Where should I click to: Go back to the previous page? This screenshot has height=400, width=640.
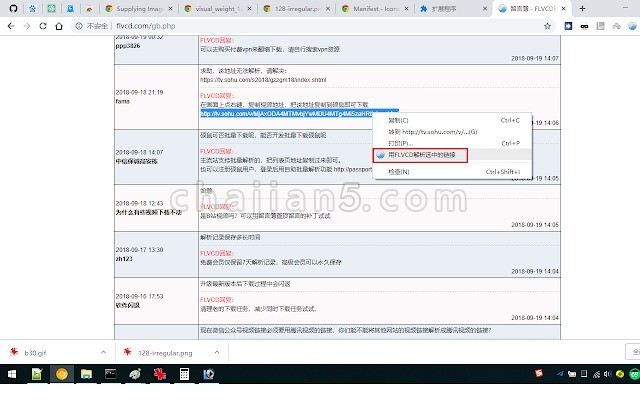pos(11,26)
